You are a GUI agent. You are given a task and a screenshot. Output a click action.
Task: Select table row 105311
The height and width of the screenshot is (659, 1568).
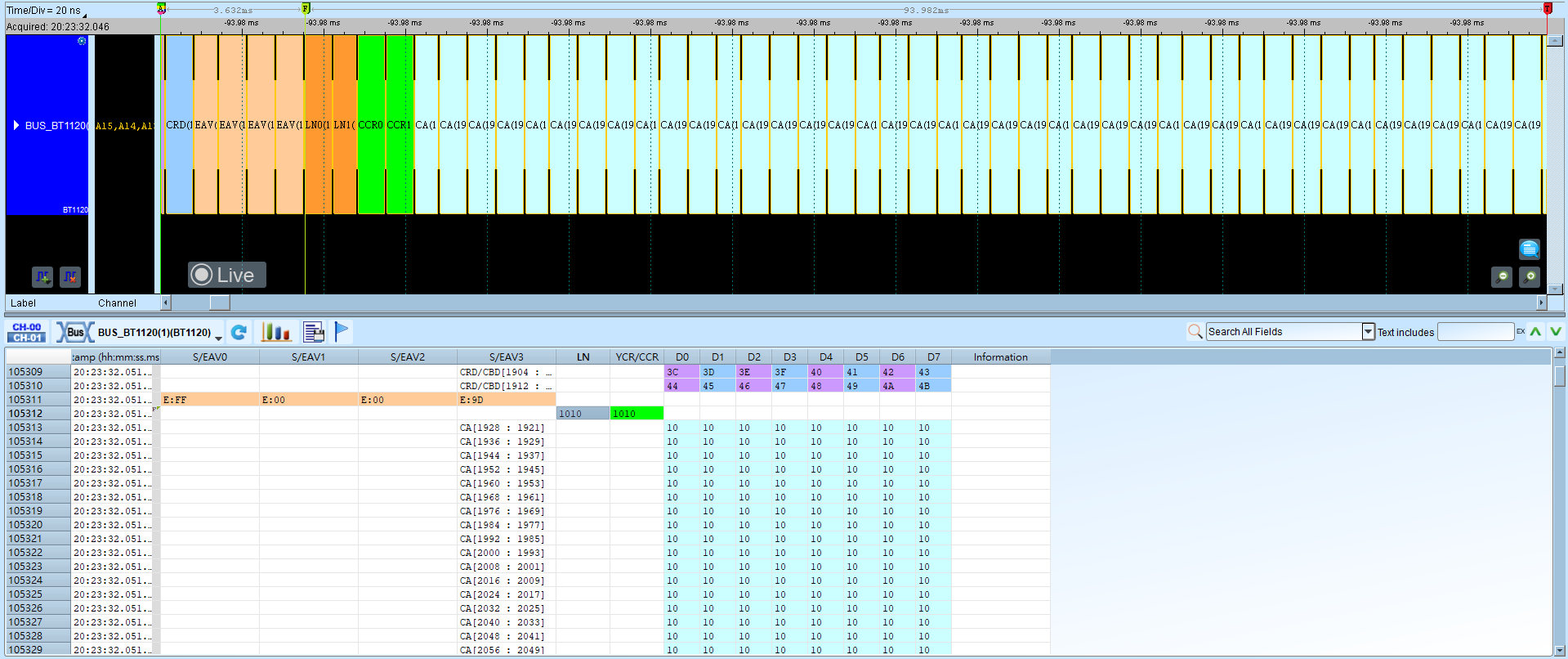point(37,400)
